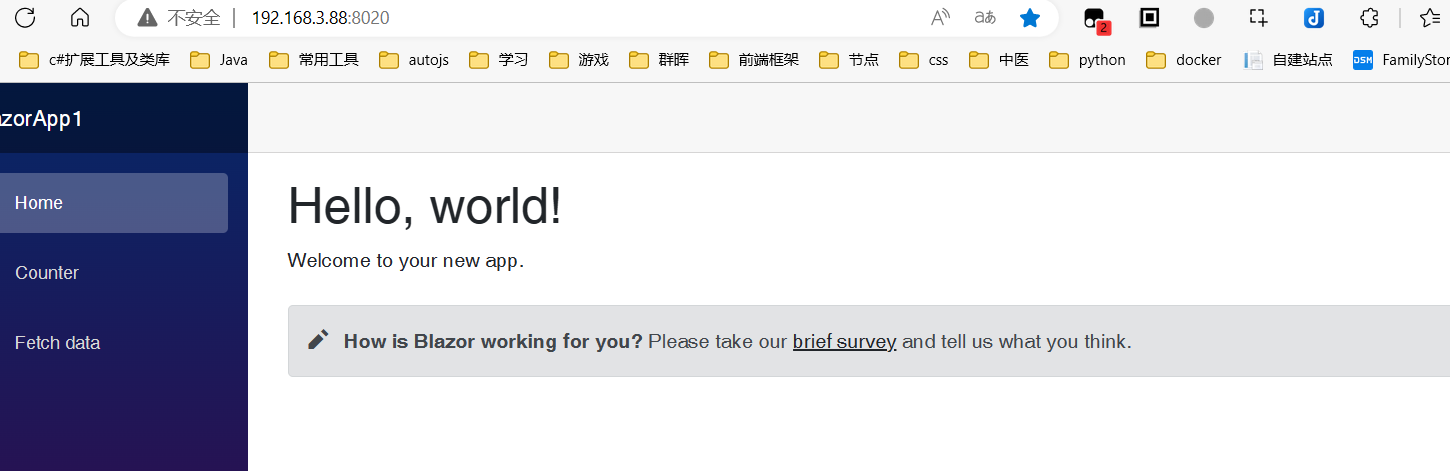1450x471 pixels.
Task: Go to browser home page icon
Action: [80, 17]
